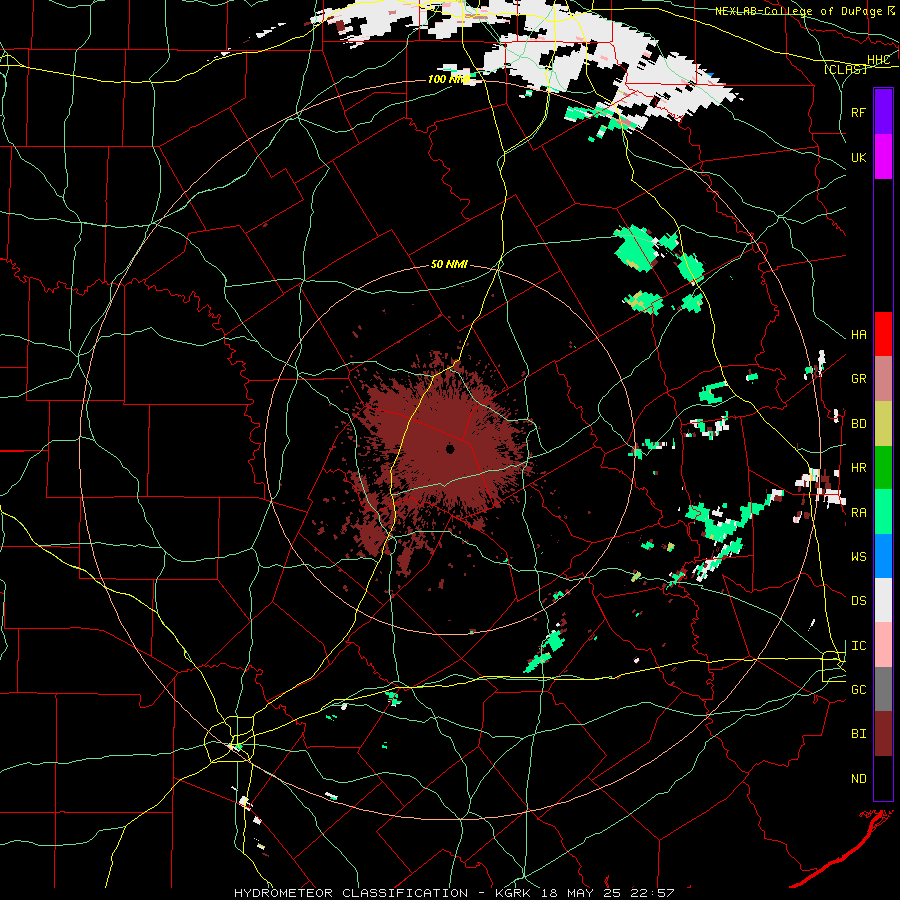This screenshot has width=900, height=900.
Task: Select the pinkish GR legend swatch
Action: tap(883, 379)
